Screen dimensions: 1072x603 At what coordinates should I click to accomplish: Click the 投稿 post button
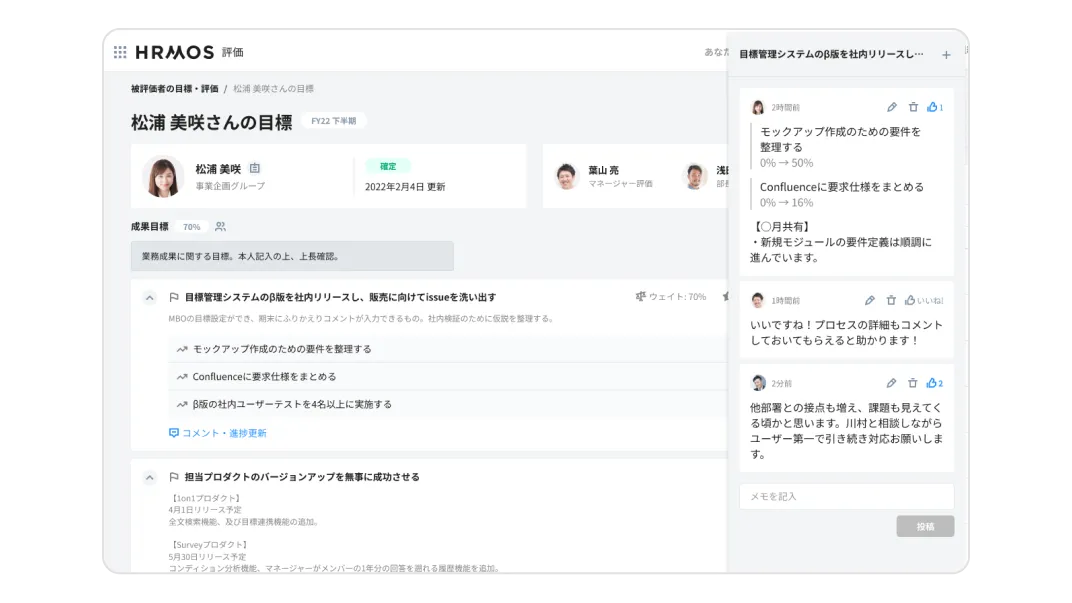click(x=925, y=525)
